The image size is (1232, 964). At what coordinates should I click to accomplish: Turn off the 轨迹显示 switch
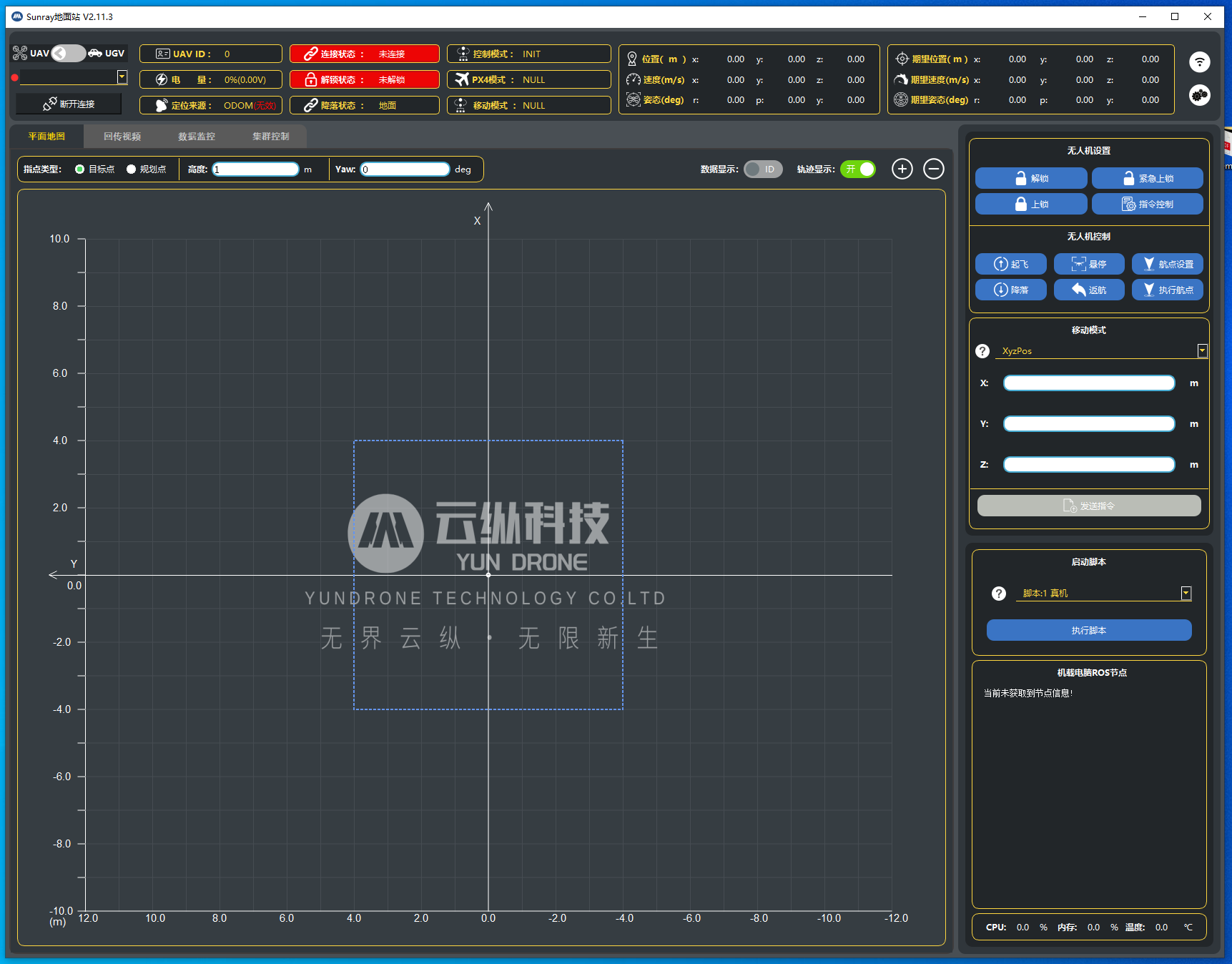click(858, 169)
